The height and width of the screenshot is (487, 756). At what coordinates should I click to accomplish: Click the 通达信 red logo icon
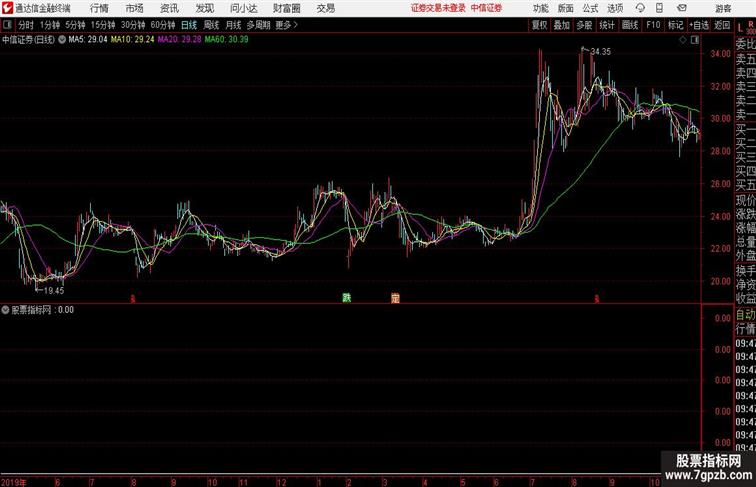coord(7,8)
